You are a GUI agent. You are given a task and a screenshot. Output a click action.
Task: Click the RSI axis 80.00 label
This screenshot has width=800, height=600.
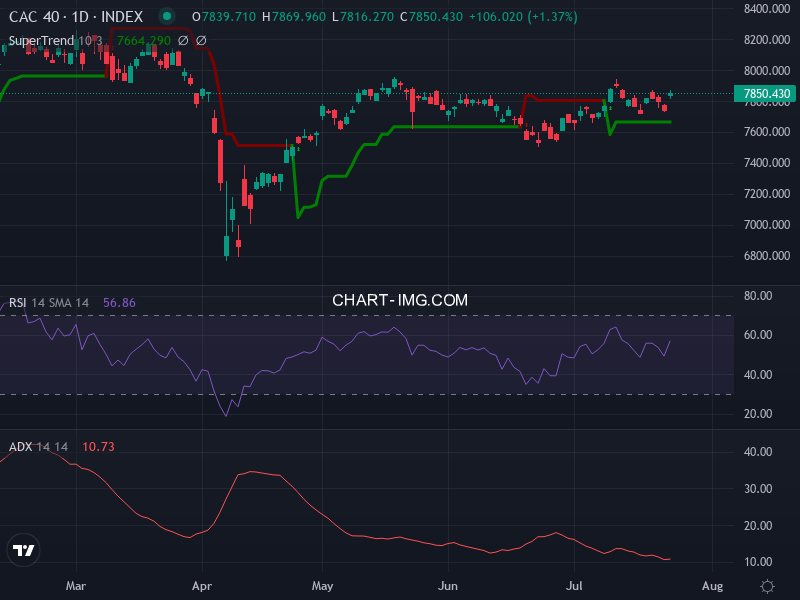coord(758,296)
